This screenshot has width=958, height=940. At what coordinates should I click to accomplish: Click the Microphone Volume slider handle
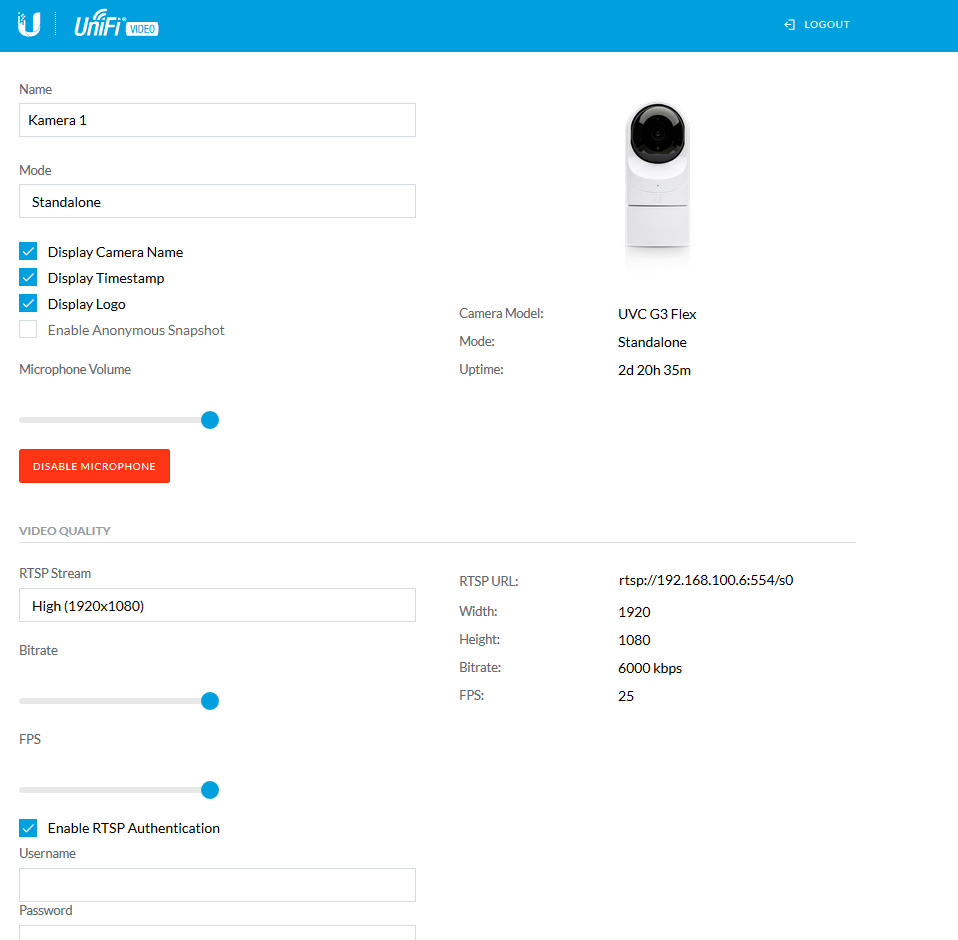pos(210,420)
